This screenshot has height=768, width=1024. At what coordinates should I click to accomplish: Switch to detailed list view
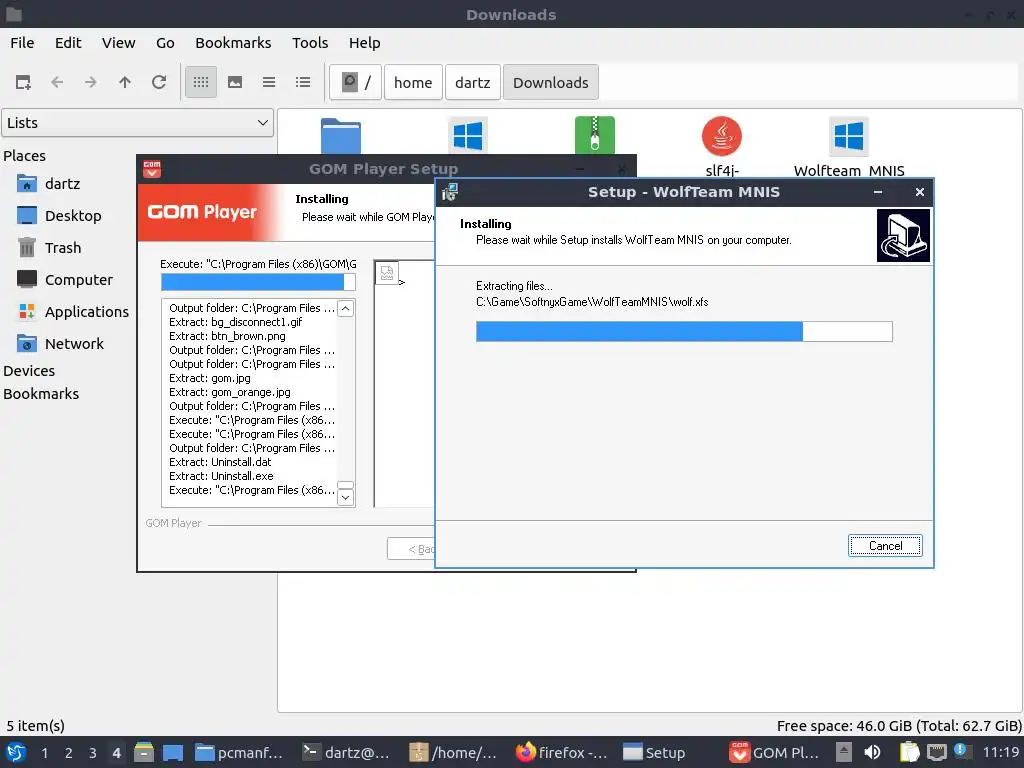point(303,82)
